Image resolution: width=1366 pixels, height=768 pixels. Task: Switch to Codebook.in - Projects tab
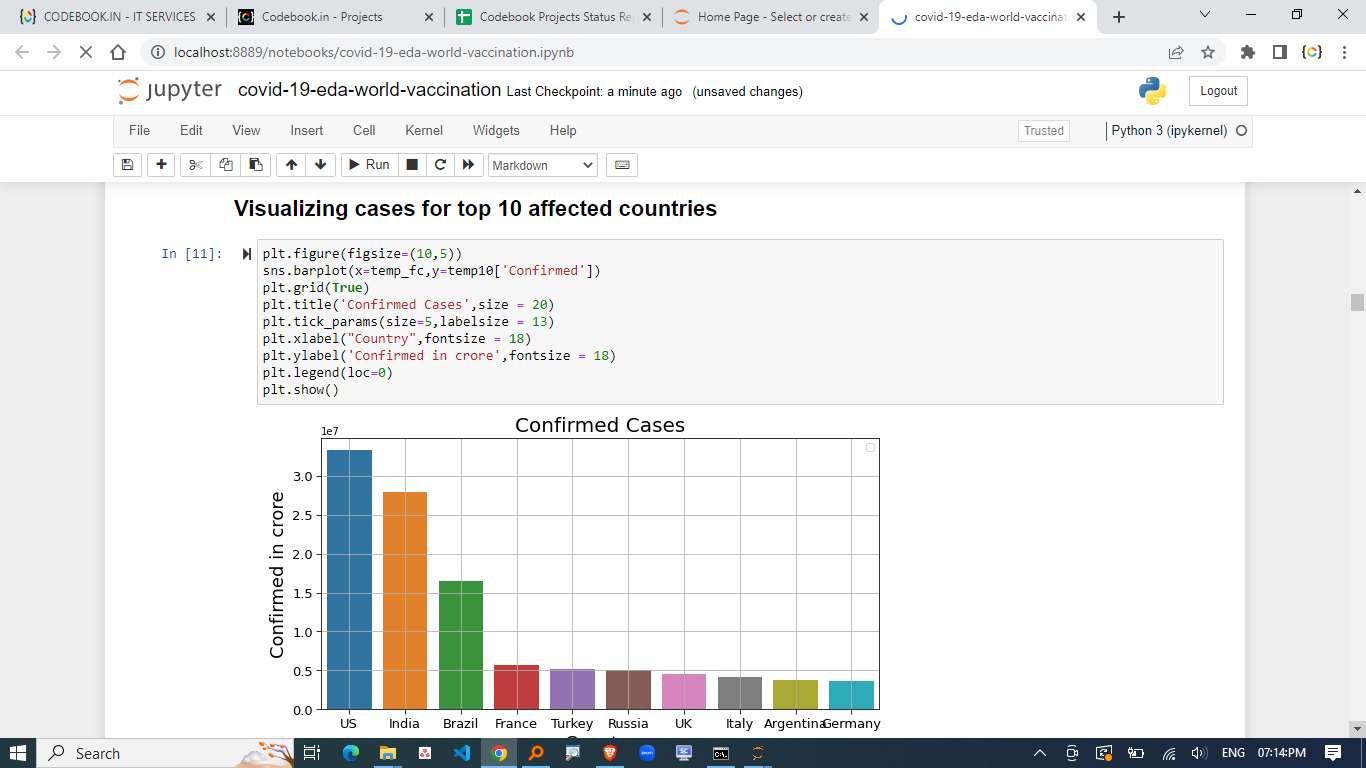pyautogui.click(x=335, y=17)
